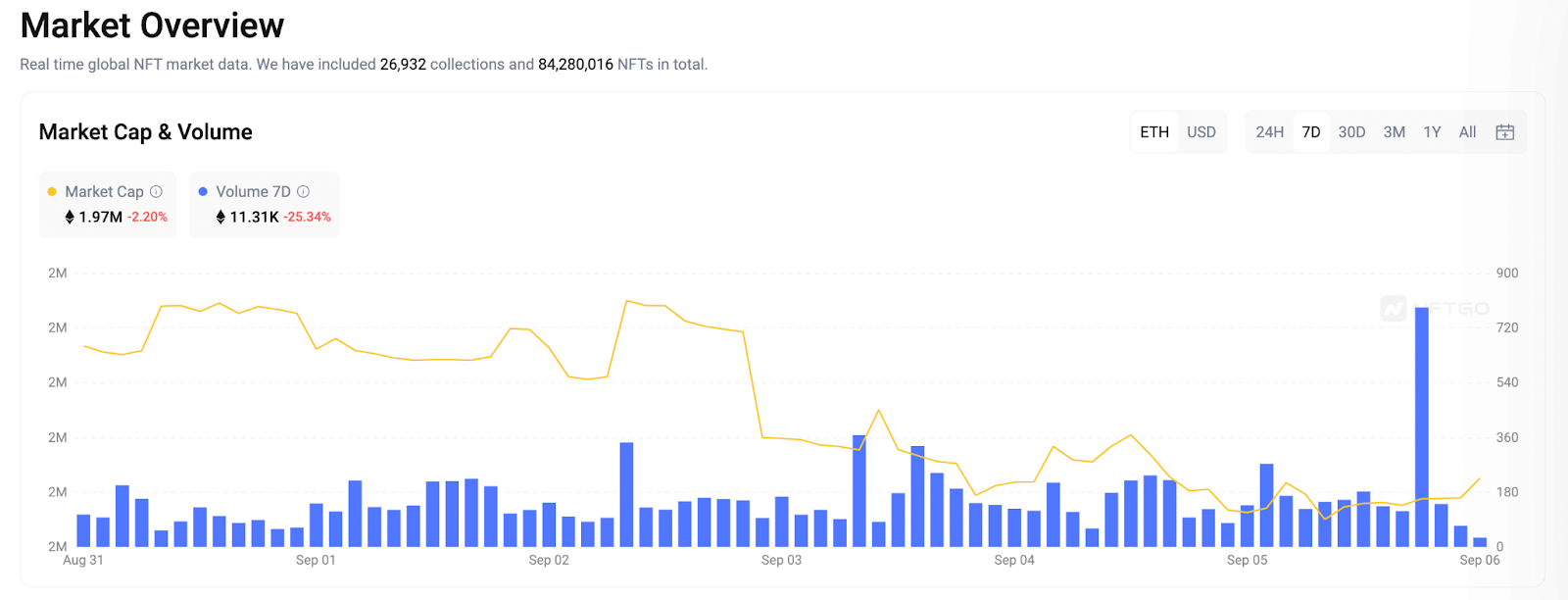Open the custom date range calendar icon
The width and height of the screenshot is (1568, 600).
pyautogui.click(x=1505, y=132)
